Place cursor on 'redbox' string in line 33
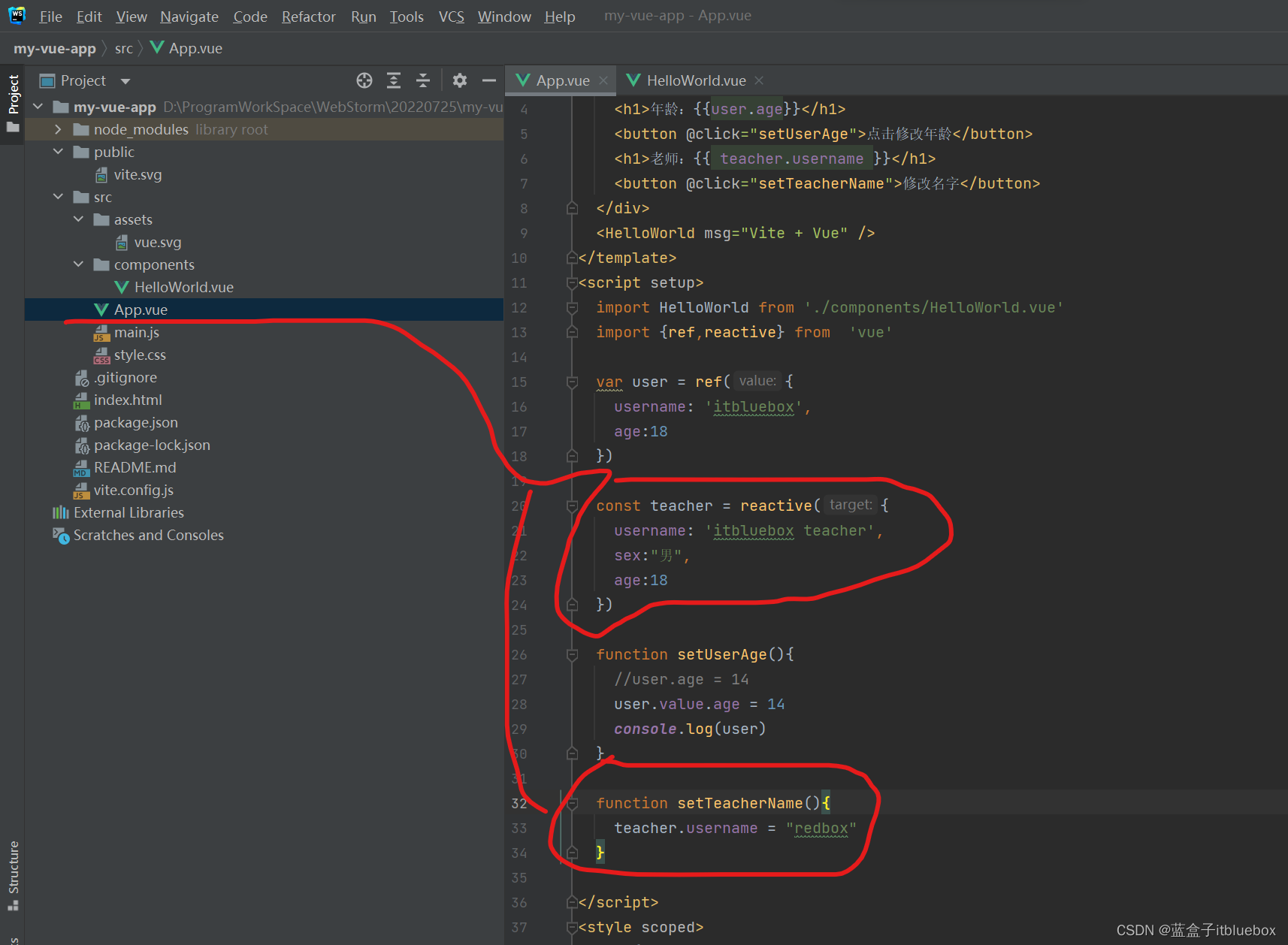 click(821, 829)
